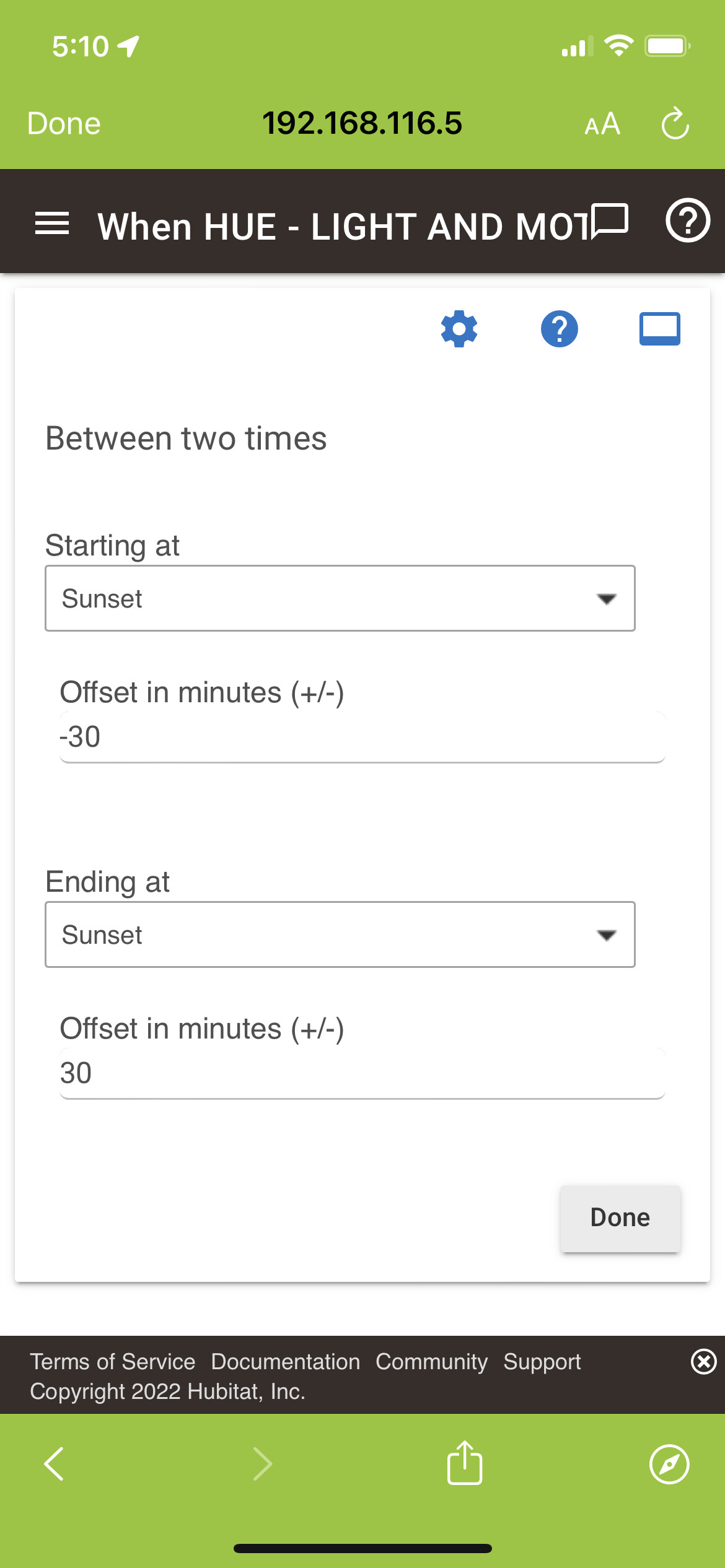Open app settings via blue gear icon

pos(459,329)
